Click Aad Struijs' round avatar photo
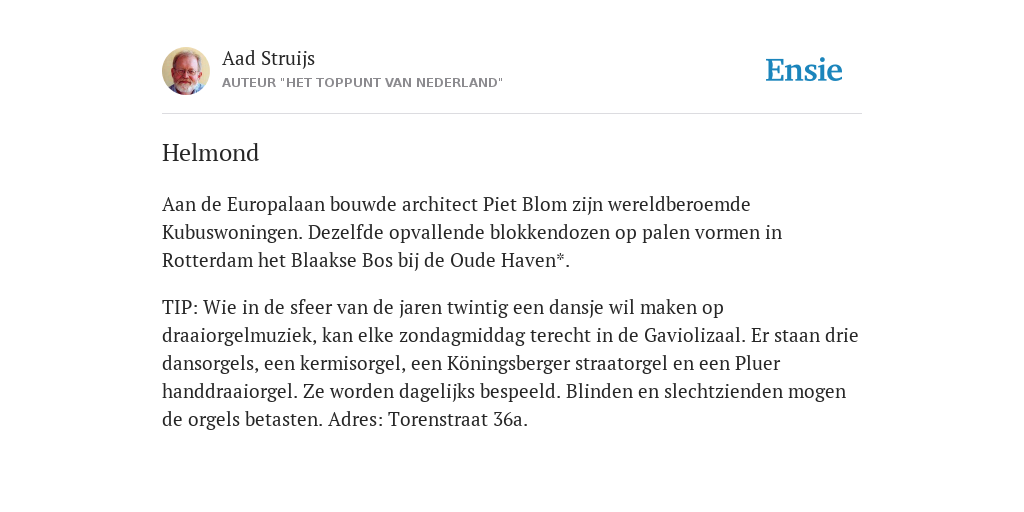Image resolution: width=1024 pixels, height=512 pixels. (x=186, y=71)
